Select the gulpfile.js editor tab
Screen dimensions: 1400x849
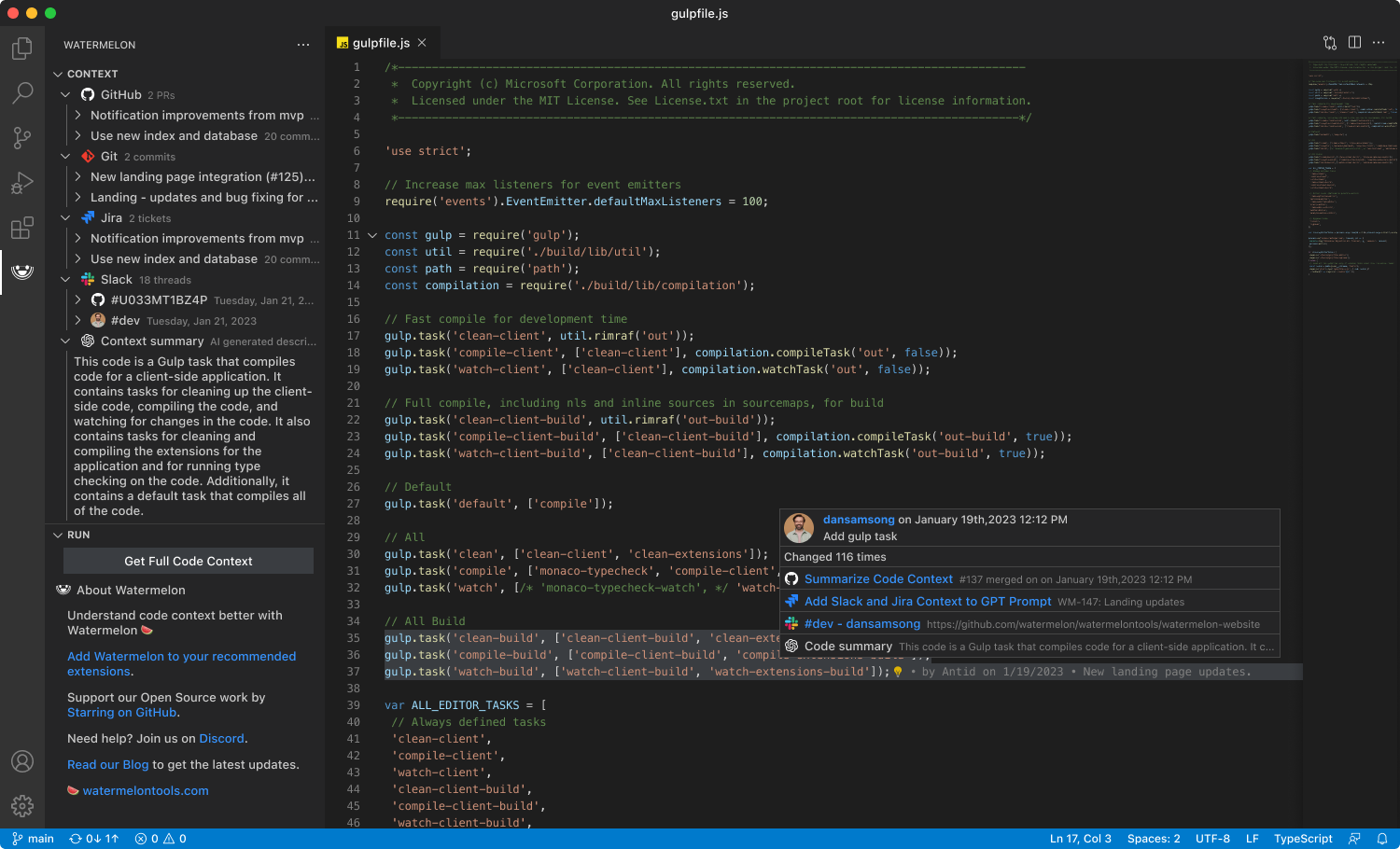[381, 43]
